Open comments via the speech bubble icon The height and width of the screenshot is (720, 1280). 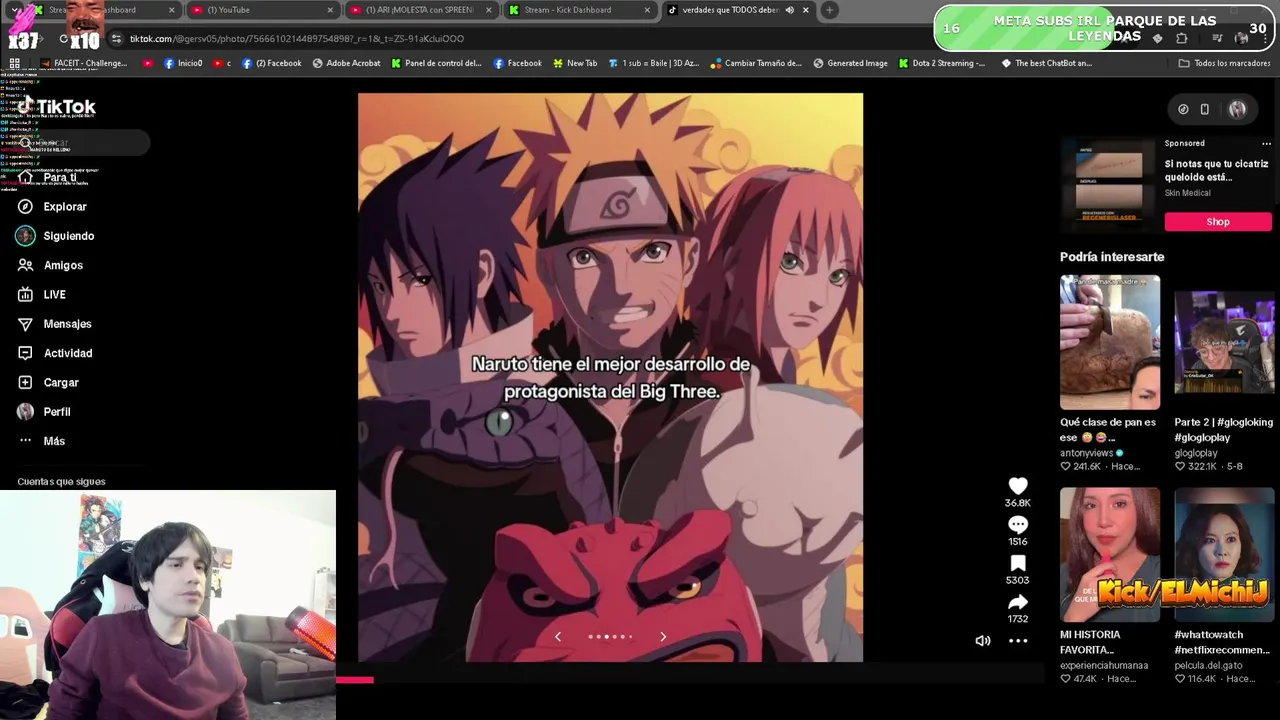pos(1018,525)
